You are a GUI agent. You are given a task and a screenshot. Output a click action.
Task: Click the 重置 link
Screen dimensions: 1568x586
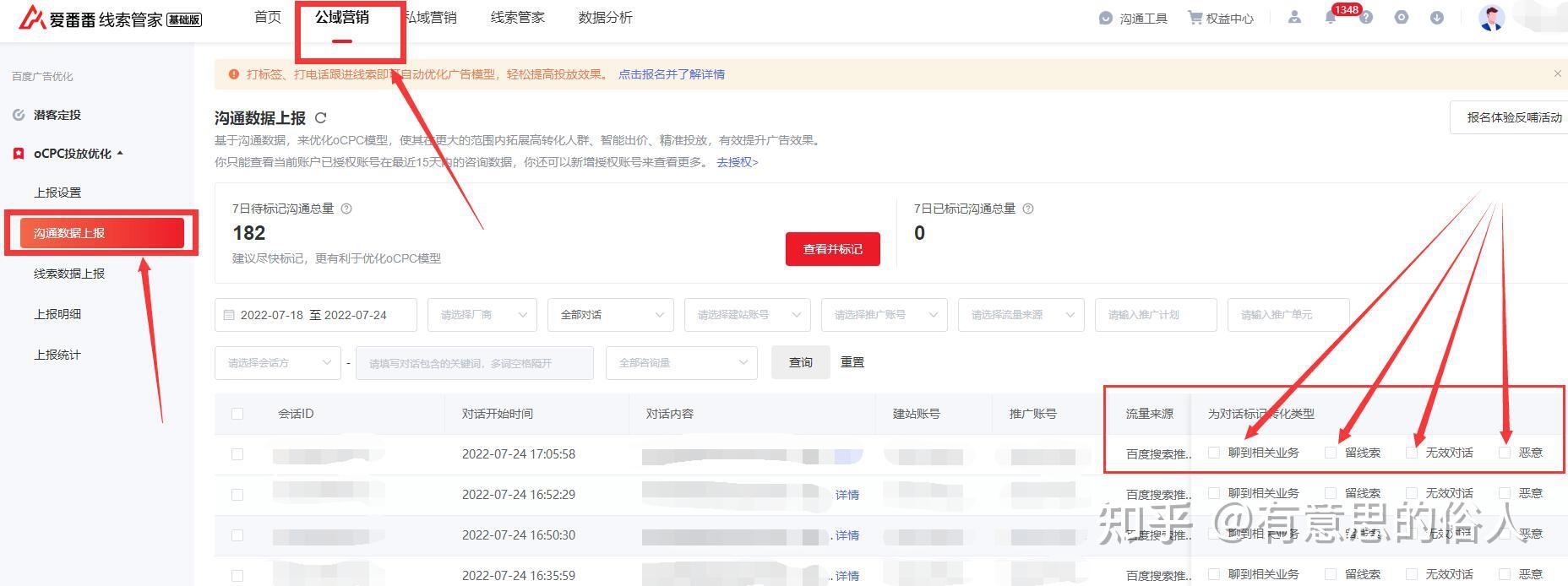(852, 362)
